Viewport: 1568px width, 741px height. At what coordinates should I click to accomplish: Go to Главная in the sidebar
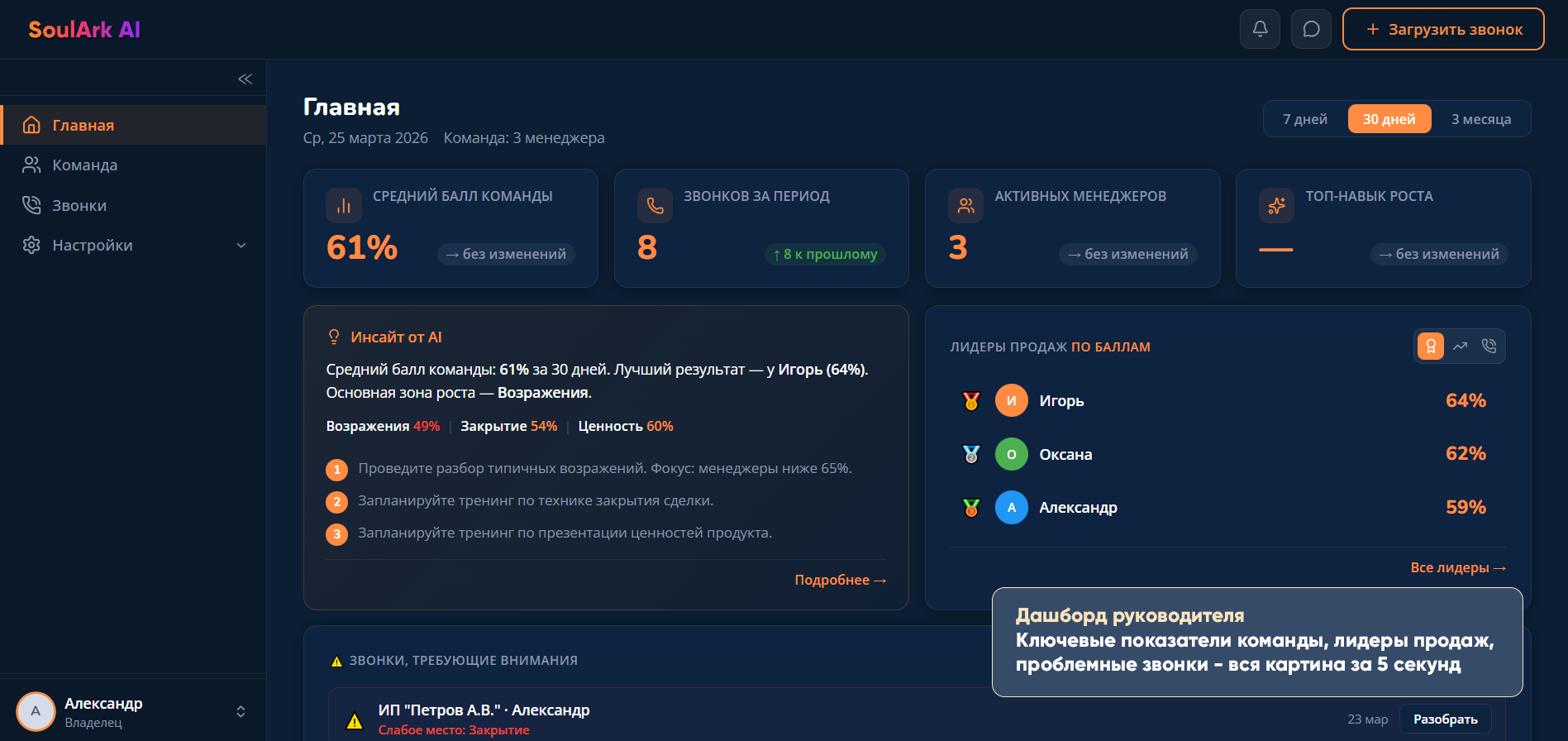133,125
